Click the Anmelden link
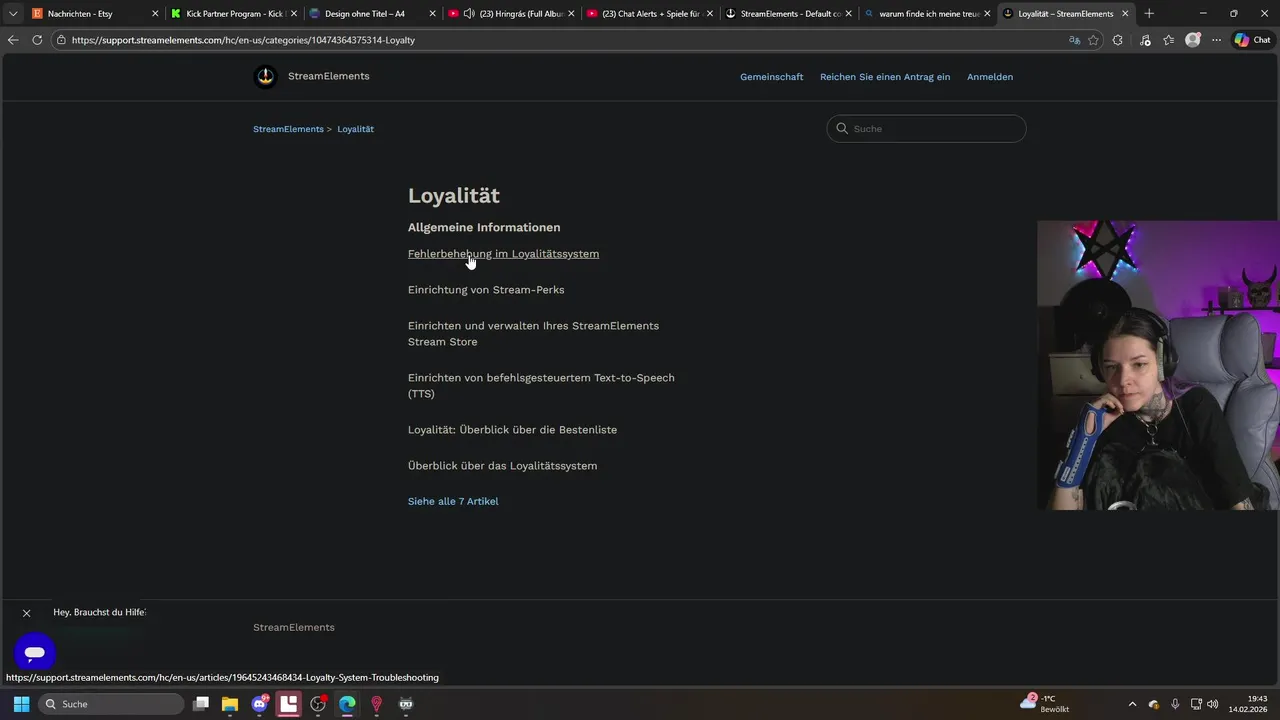The height and width of the screenshot is (720, 1280). (x=990, y=77)
